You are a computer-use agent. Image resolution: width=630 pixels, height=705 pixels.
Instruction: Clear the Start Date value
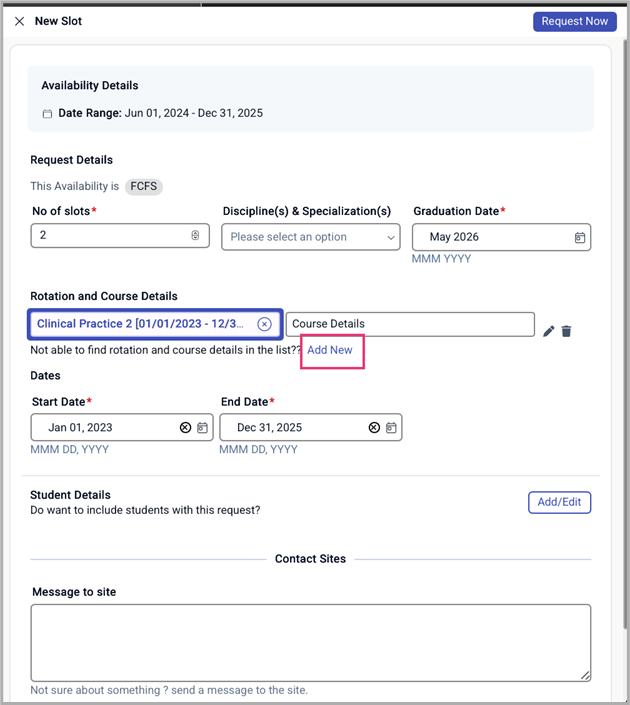[185, 427]
